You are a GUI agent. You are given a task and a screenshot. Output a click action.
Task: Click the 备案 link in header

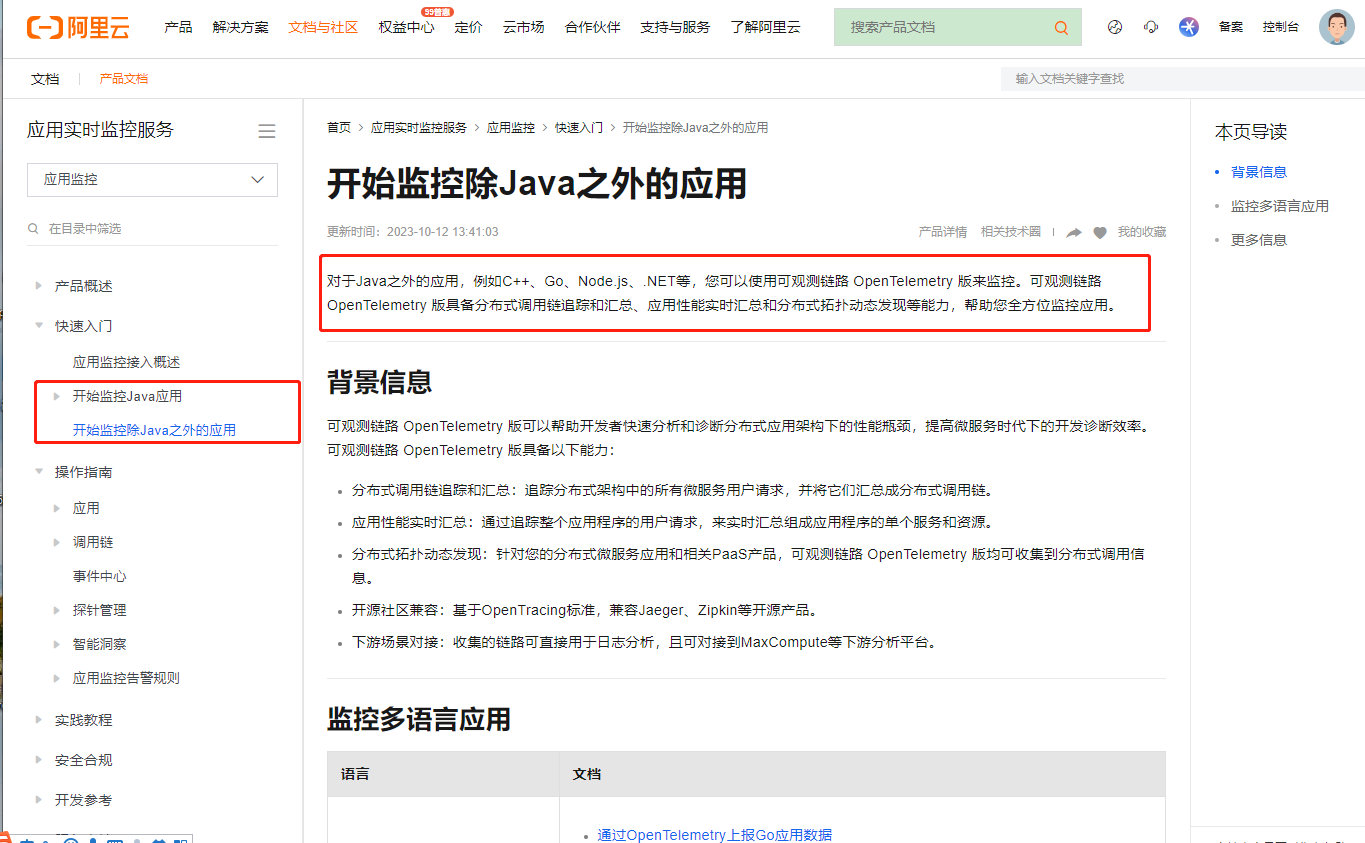click(1231, 27)
